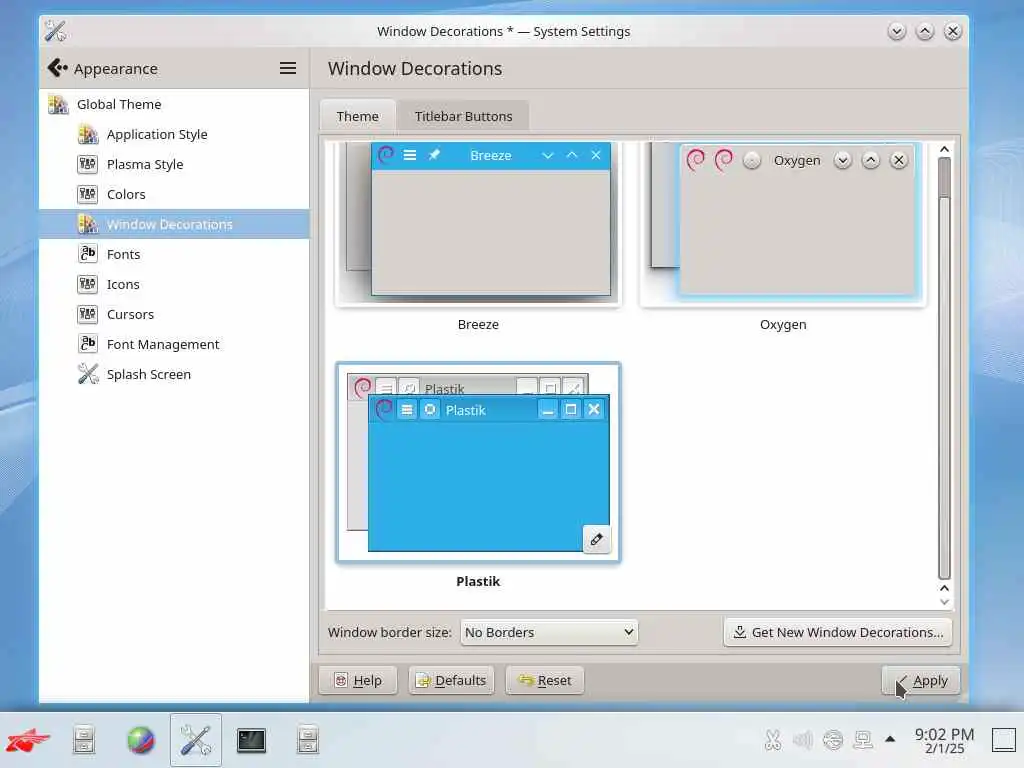Click the volume tray icon
This screenshot has height=768, width=1024.
point(803,740)
